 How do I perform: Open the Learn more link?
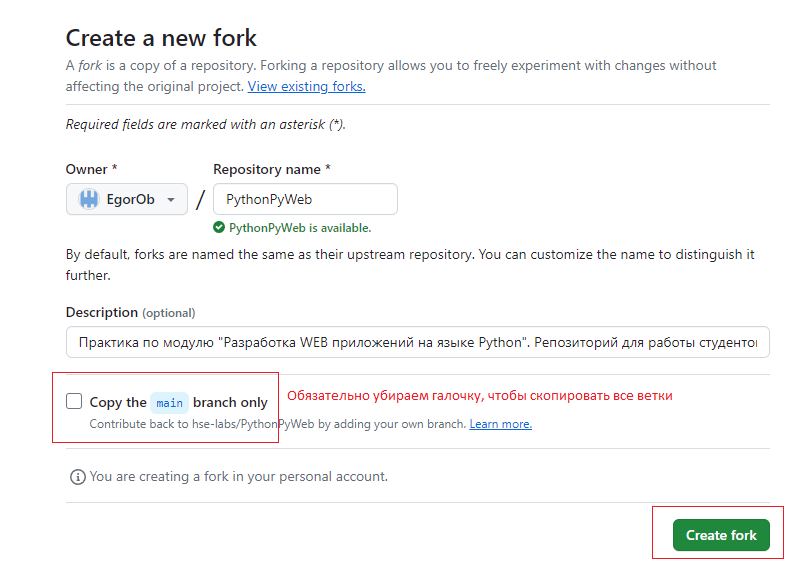(500, 424)
